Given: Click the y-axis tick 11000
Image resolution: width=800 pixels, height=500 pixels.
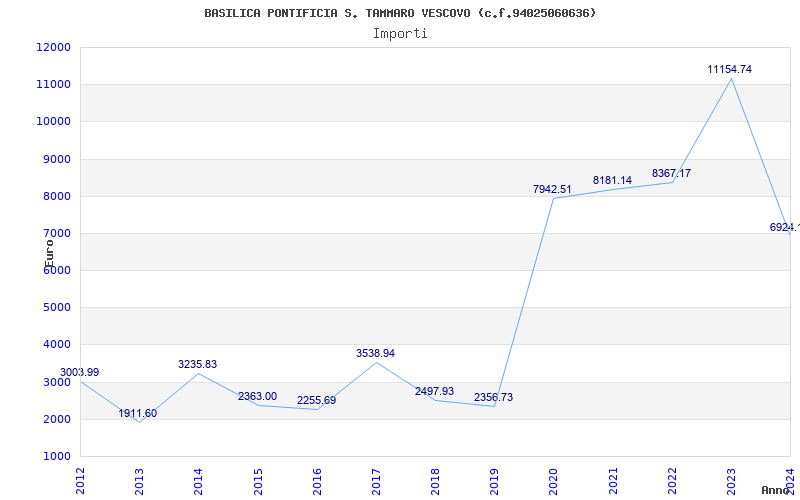Looking at the screenshot, I should tap(54, 85).
